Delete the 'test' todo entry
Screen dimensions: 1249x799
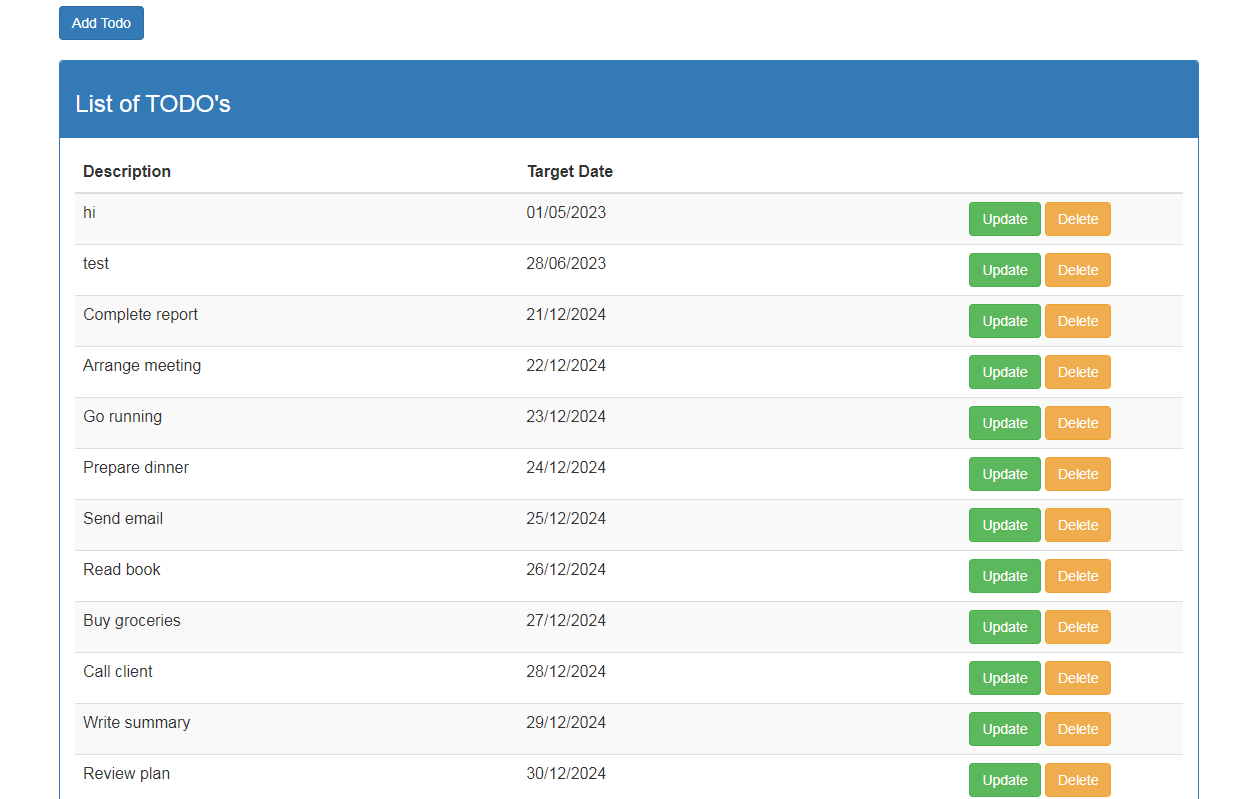(x=1077, y=270)
